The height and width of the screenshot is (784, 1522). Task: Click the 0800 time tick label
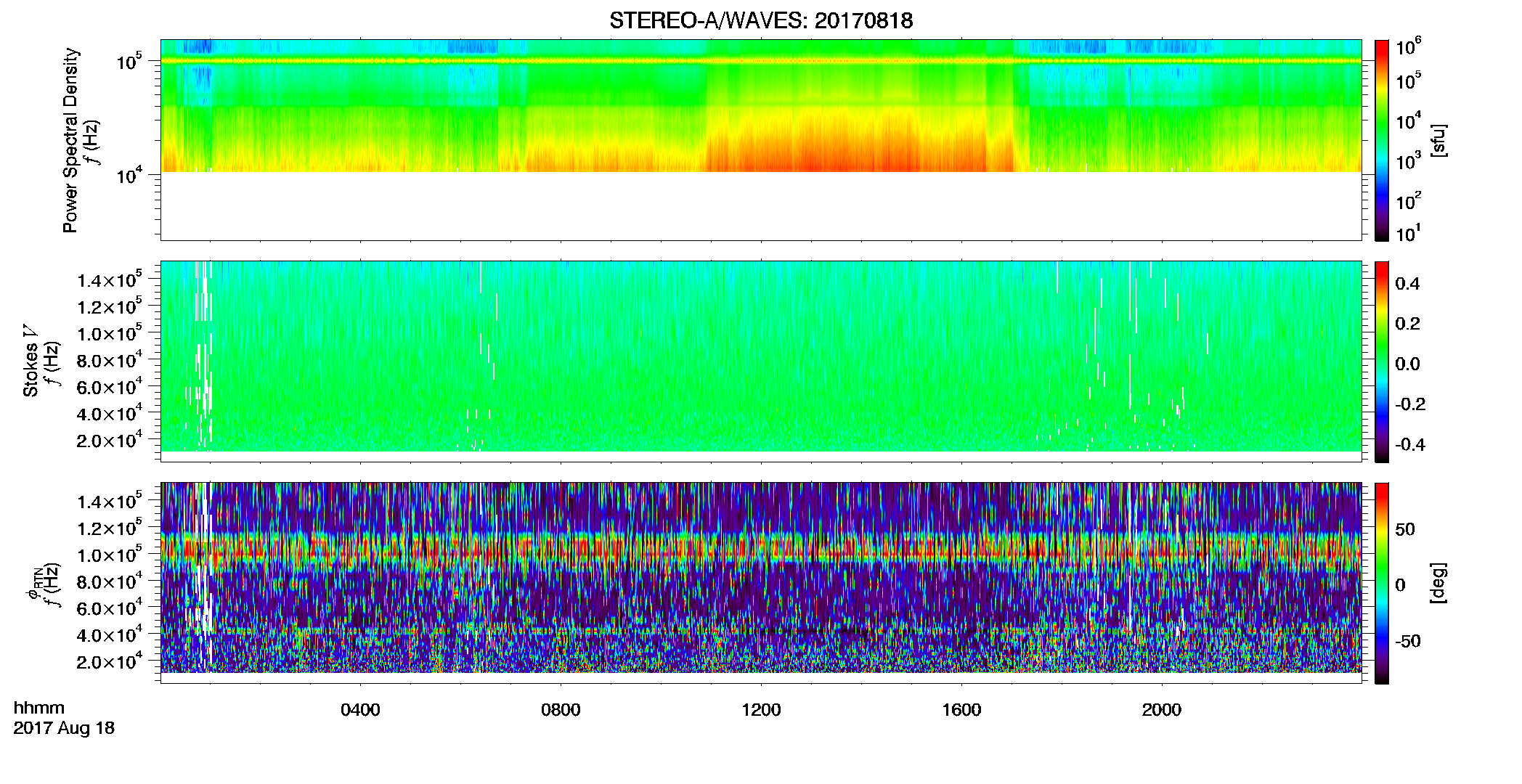[561, 710]
